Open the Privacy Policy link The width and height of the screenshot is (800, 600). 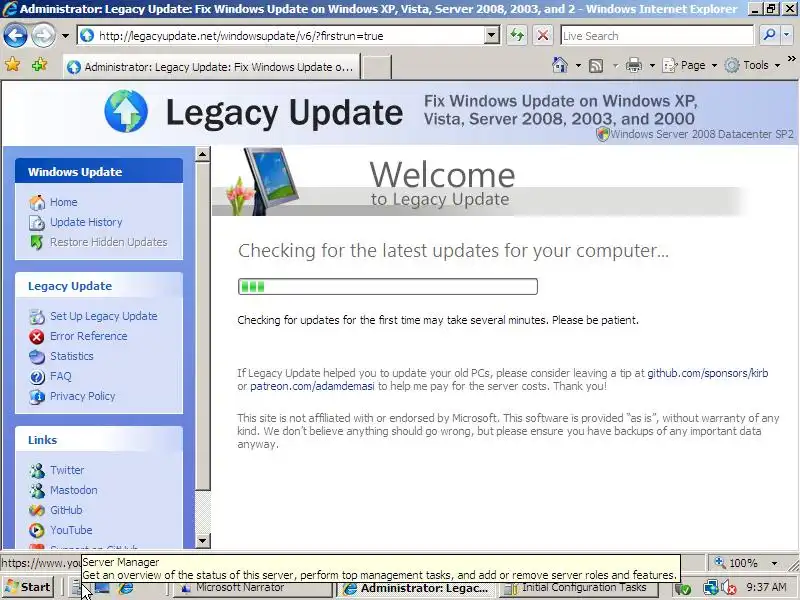83,396
